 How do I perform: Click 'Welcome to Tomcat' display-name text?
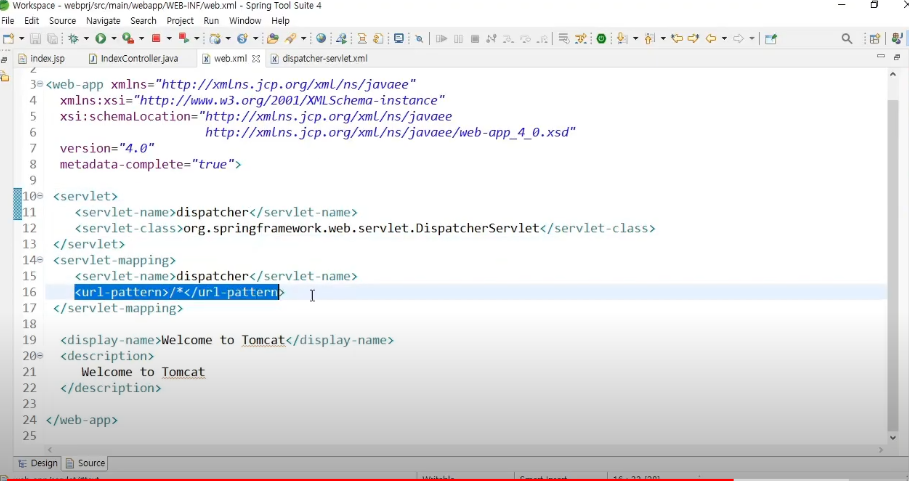223,340
